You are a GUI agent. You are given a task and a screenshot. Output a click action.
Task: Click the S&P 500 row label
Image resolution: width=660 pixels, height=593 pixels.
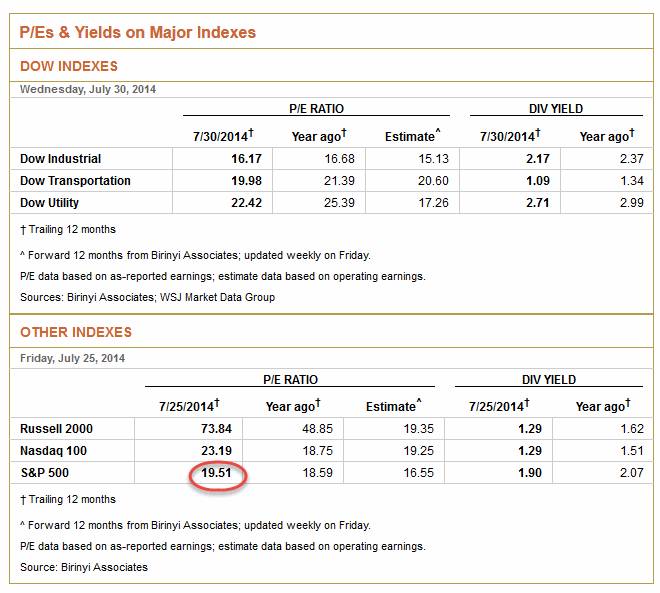(45, 473)
